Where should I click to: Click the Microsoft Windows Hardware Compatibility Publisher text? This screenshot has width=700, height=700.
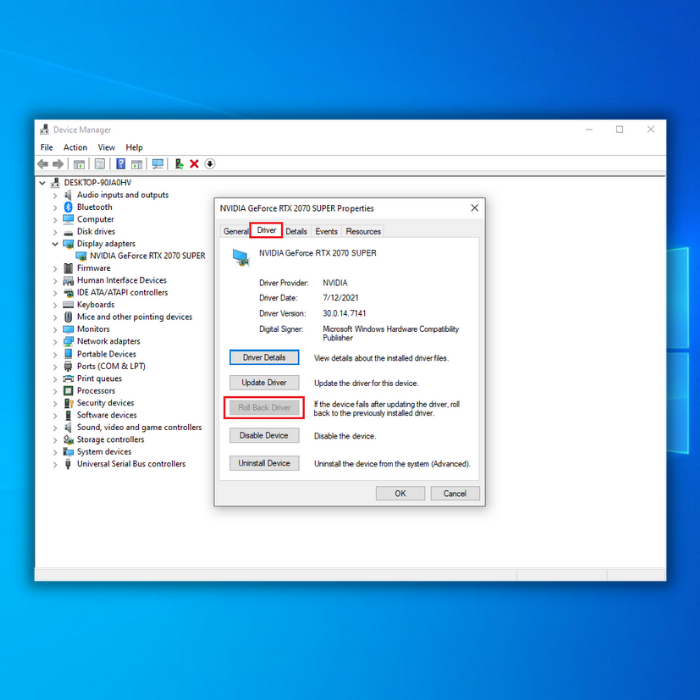point(391,333)
